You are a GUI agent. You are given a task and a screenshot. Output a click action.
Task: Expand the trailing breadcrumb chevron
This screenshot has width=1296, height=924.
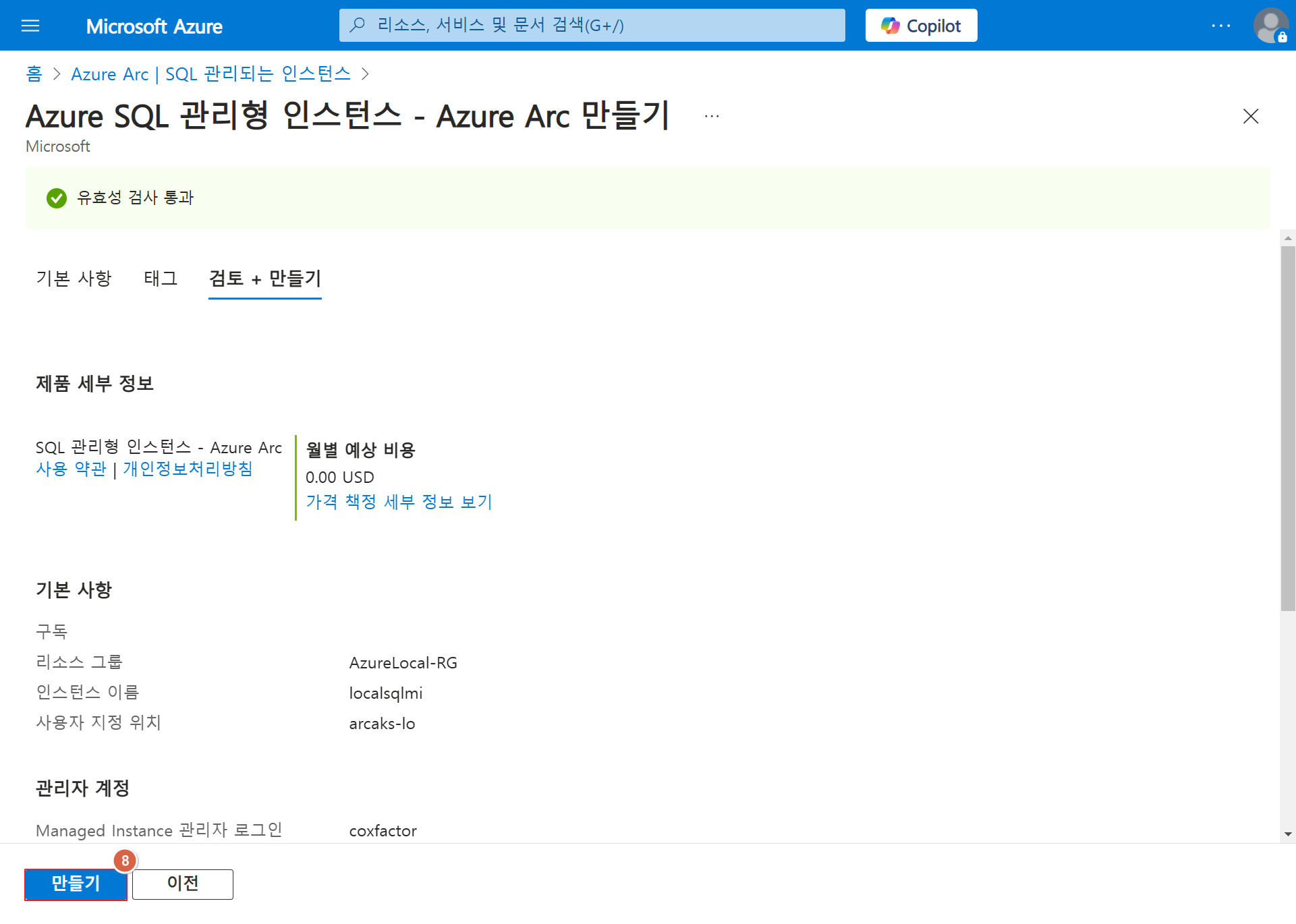(366, 74)
